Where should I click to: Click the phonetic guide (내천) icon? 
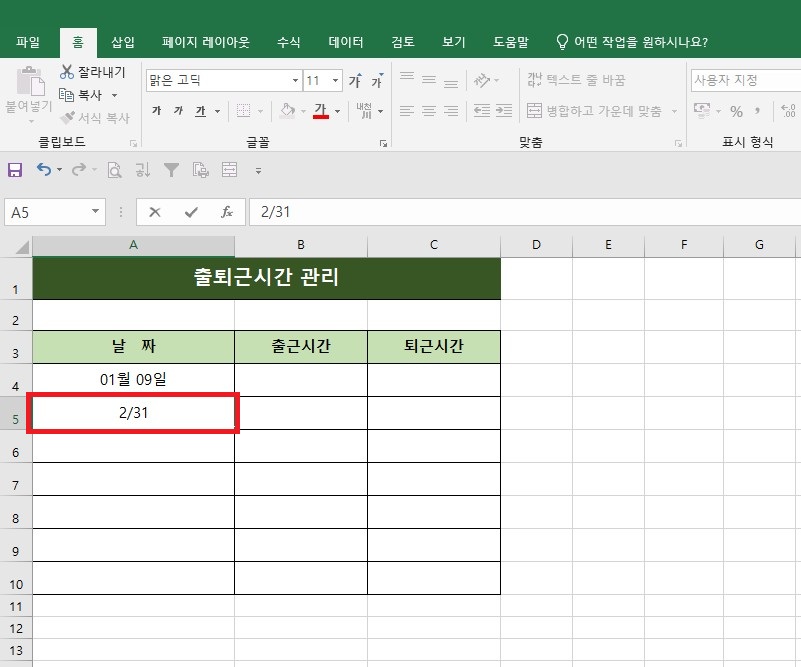(x=364, y=110)
